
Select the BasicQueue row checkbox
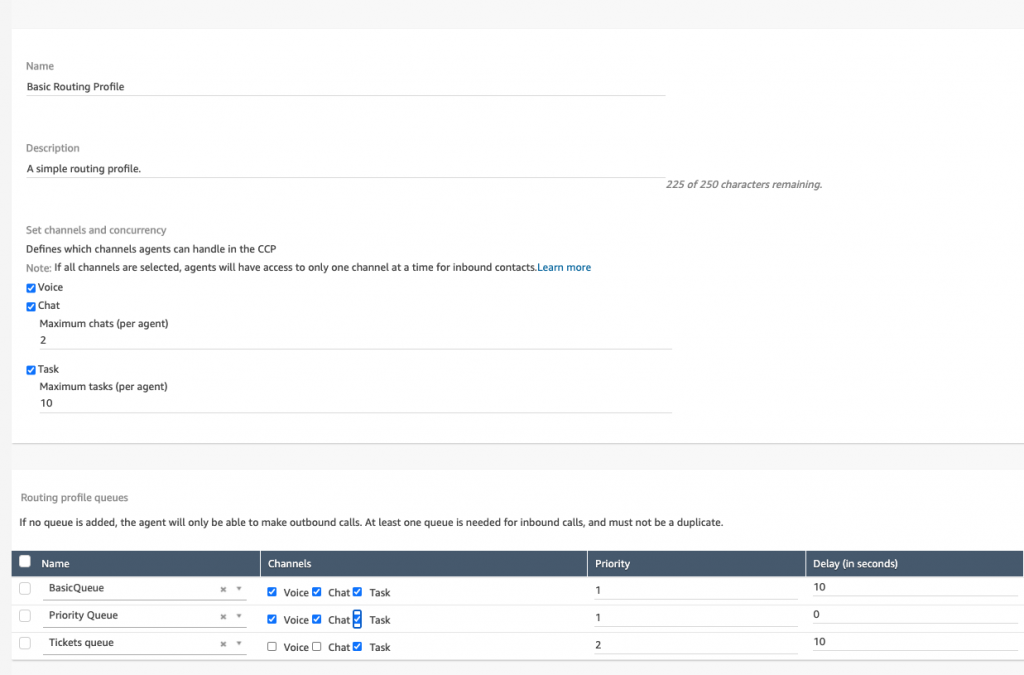tap(25, 588)
